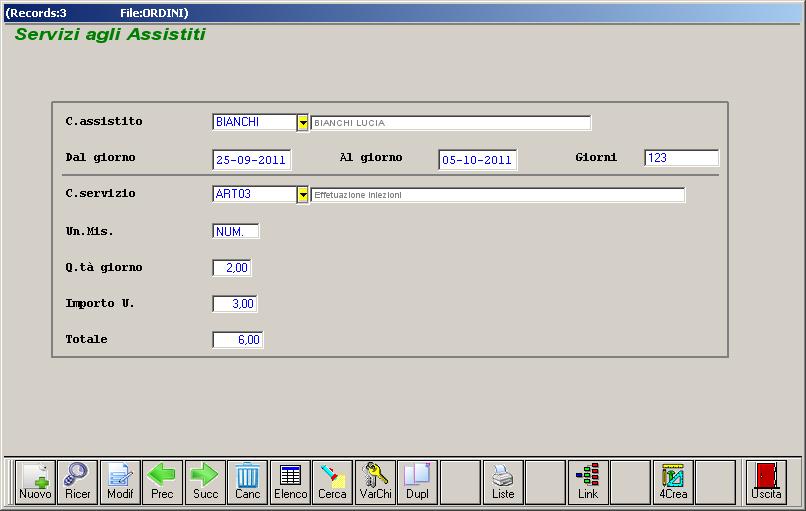This screenshot has width=806, height=511.
Task: Click the Importo U. label
Action: [100, 303]
